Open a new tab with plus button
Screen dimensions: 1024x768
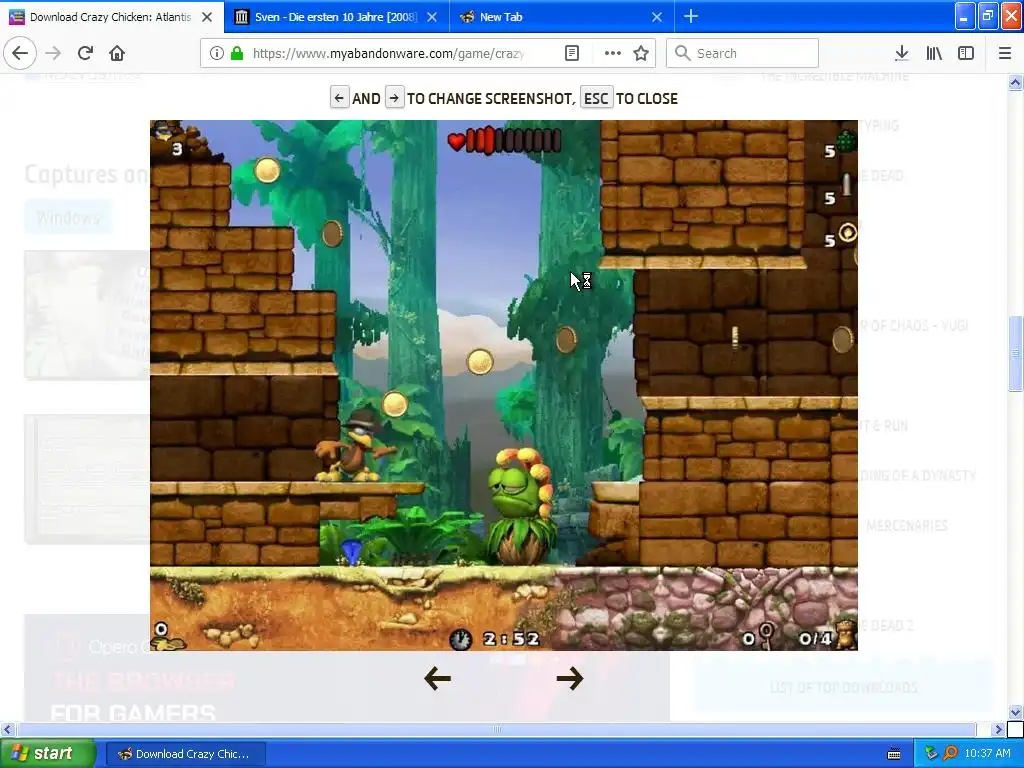691,17
